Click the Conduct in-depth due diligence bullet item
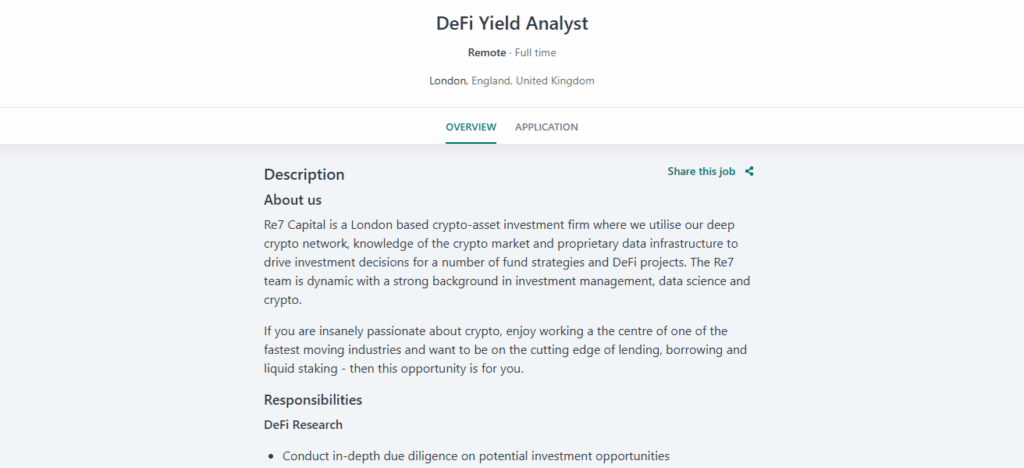This screenshot has height=468, width=1024. 475,456
